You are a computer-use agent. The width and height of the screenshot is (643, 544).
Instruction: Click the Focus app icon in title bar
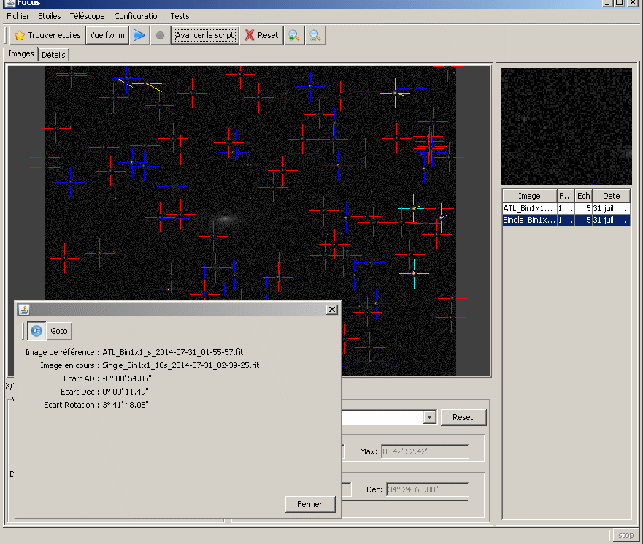coord(10,3)
